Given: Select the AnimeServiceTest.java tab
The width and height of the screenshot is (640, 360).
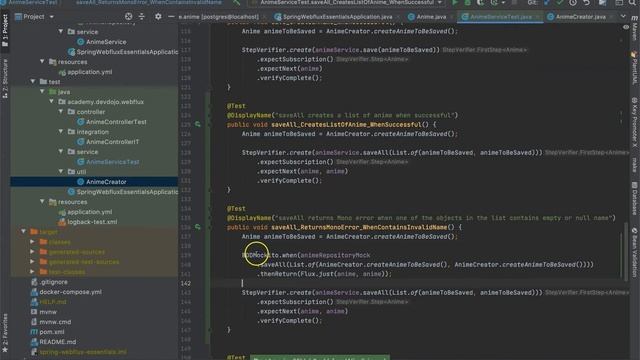Looking at the screenshot, I should [501, 17].
